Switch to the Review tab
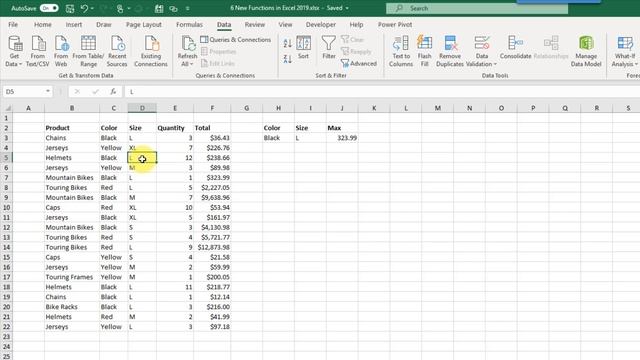The height and width of the screenshot is (360, 640). click(x=255, y=24)
